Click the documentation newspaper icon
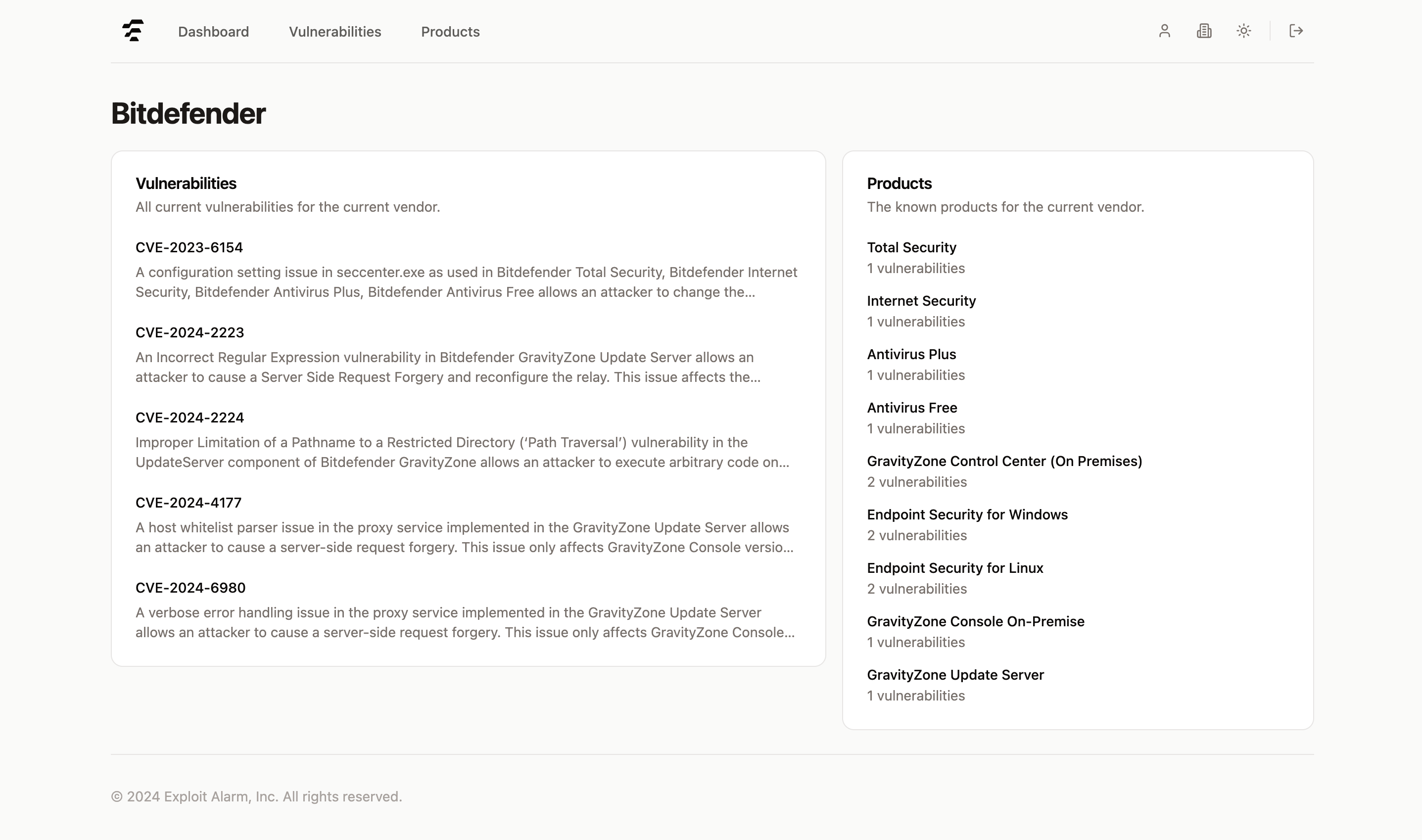 coord(1204,31)
